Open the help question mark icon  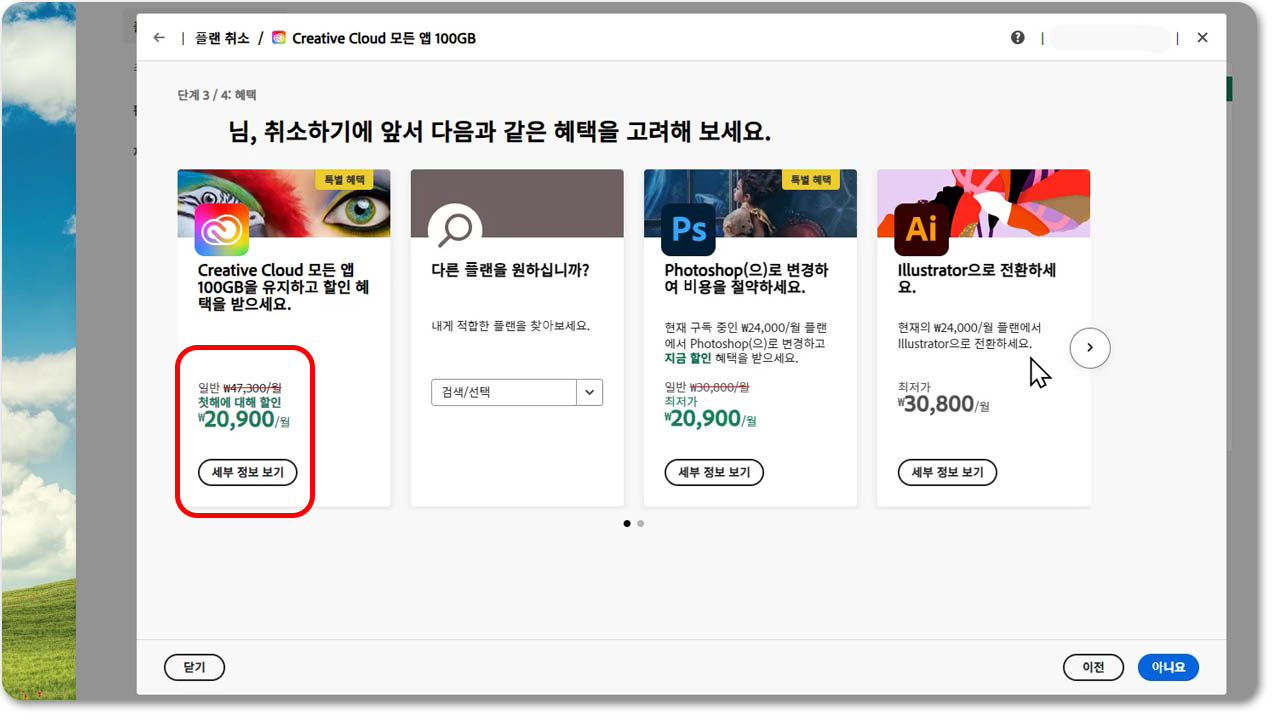(x=1018, y=38)
